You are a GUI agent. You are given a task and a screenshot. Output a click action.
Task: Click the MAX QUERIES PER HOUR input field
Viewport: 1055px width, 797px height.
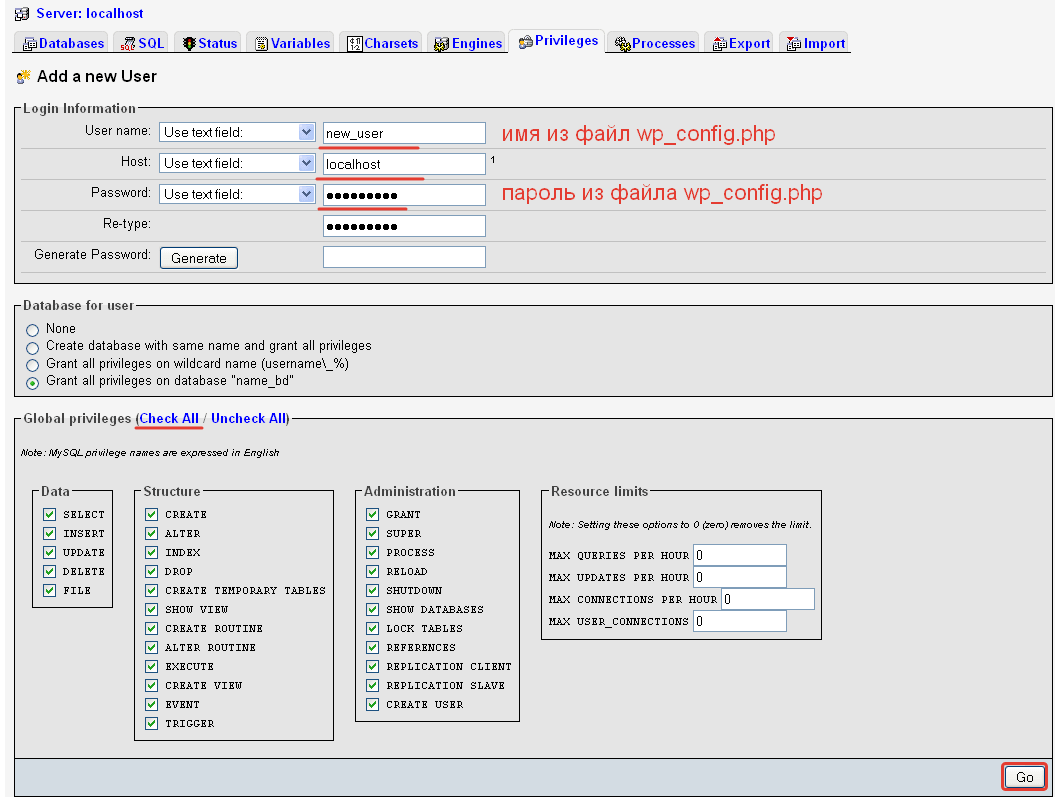coord(740,555)
